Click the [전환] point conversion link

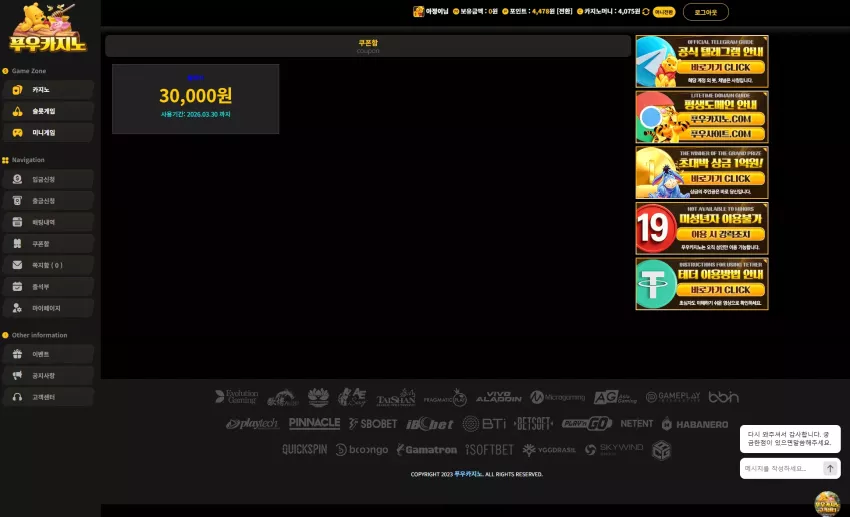click(x=564, y=11)
